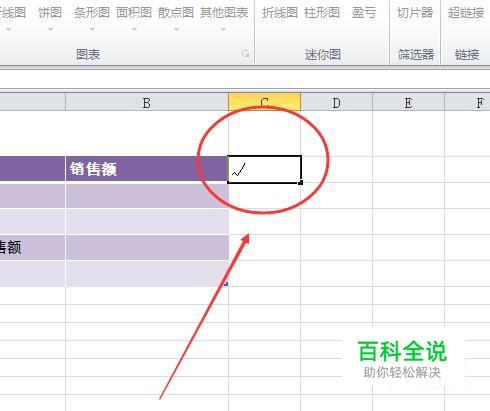Viewport: 490px width, 411px height.
Task: Expand dropdown arrow under 条形图
Action: click(92, 29)
